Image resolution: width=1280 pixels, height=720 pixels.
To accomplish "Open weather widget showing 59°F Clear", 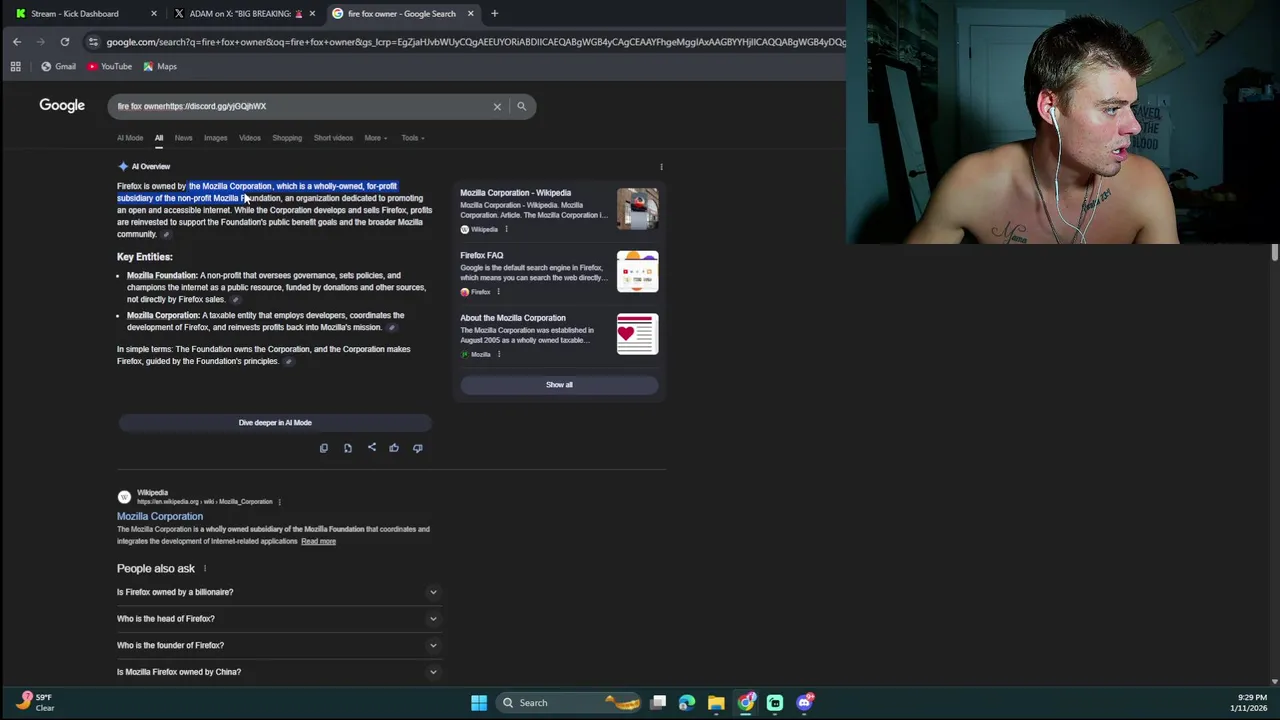I will pos(36,703).
